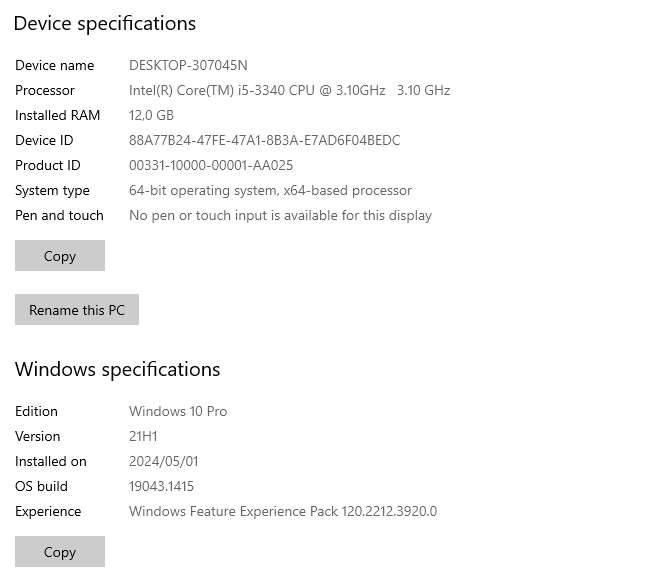The image size is (646, 585).
Task: Click the Product ID value 00331-10000-00001-AA025
Action: click(211, 165)
